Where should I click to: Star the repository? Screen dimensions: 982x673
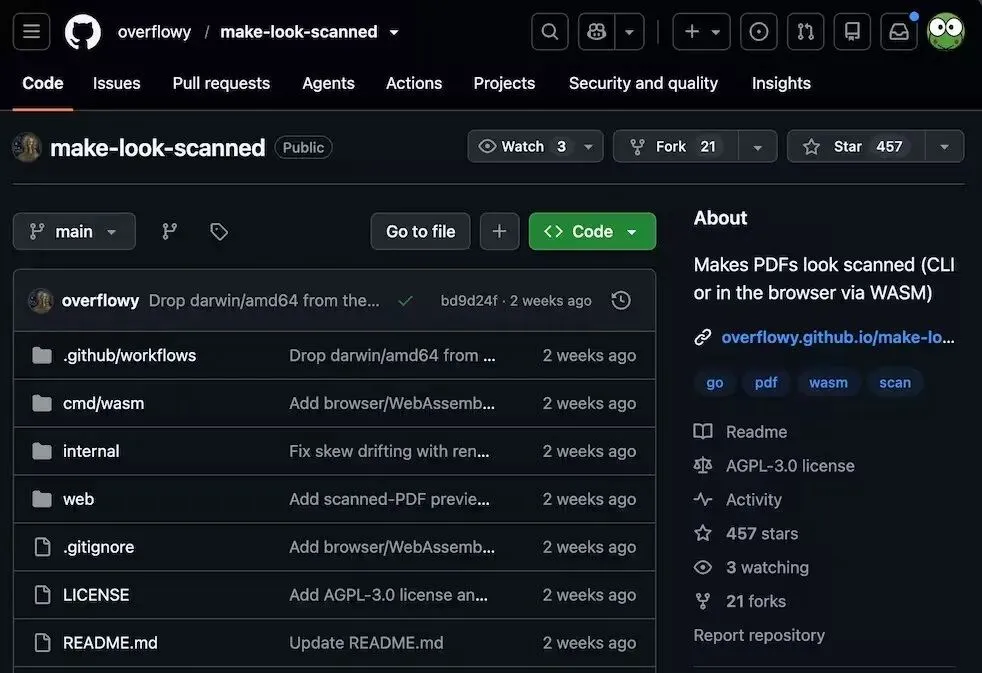click(x=855, y=146)
